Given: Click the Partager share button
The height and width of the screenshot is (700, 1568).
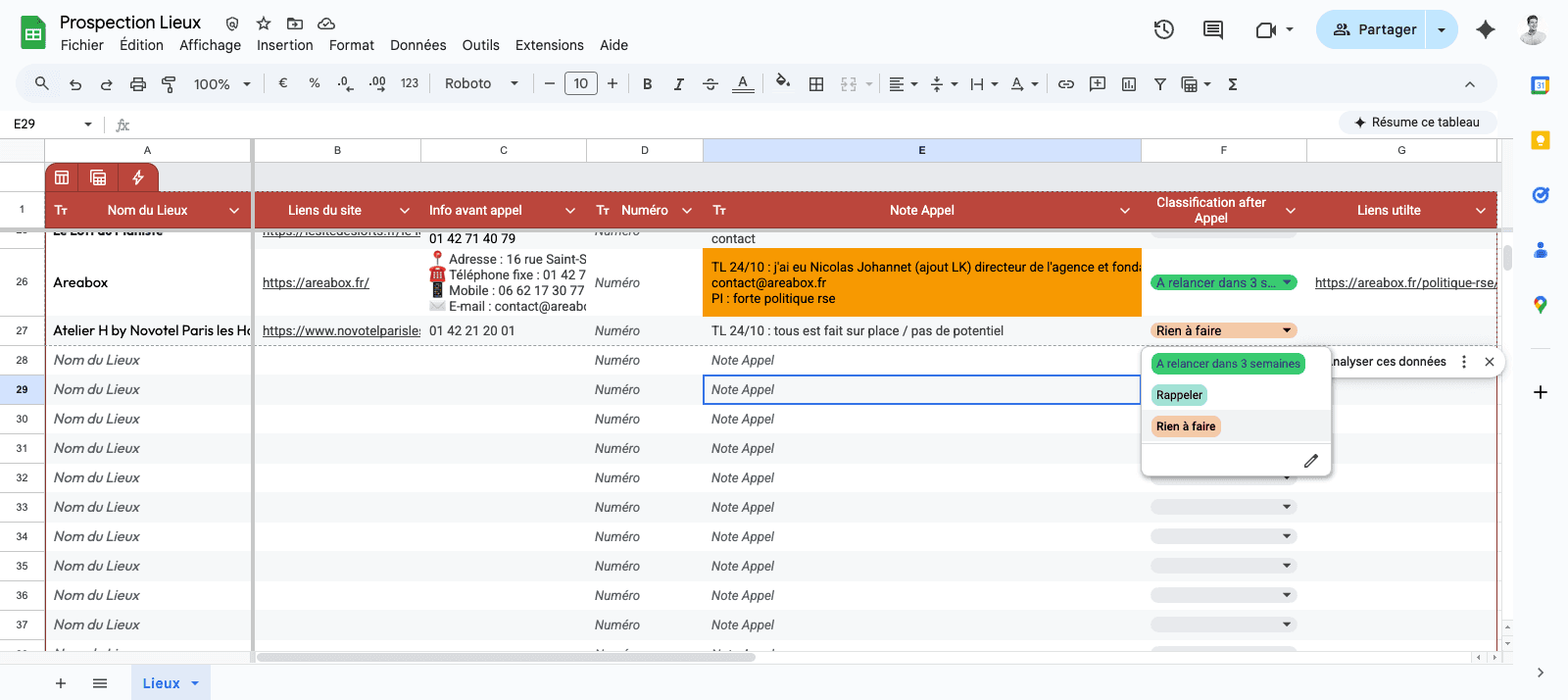Looking at the screenshot, I should [x=1372, y=29].
